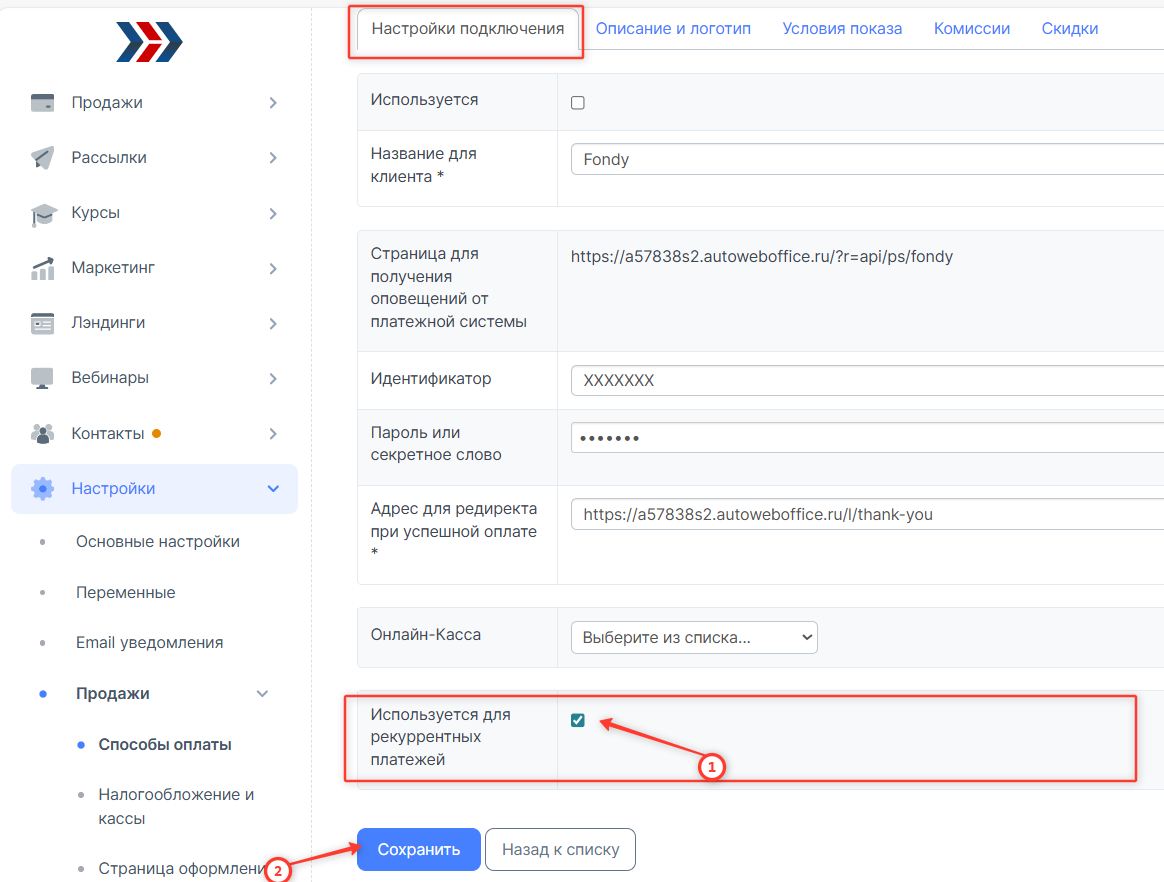Click the Рассылки paper plane icon

click(x=42, y=158)
